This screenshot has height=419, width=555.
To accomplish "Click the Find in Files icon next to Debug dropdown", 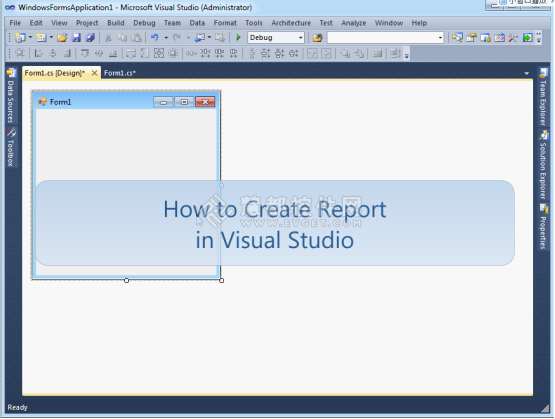I will click(317, 38).
